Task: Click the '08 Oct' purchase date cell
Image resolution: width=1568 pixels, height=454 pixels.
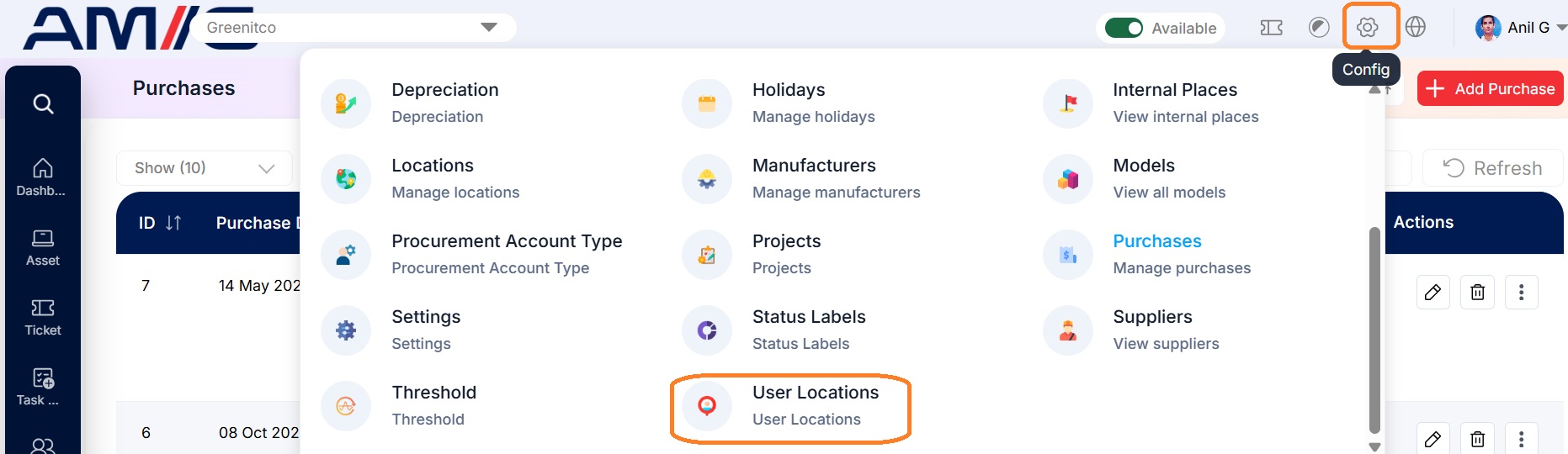Action: coord(259,433)
